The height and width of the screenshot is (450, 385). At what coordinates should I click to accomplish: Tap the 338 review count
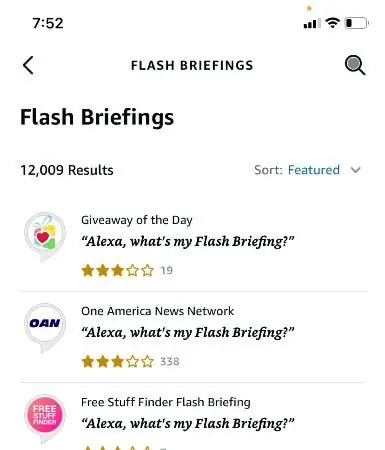[170, 362]
